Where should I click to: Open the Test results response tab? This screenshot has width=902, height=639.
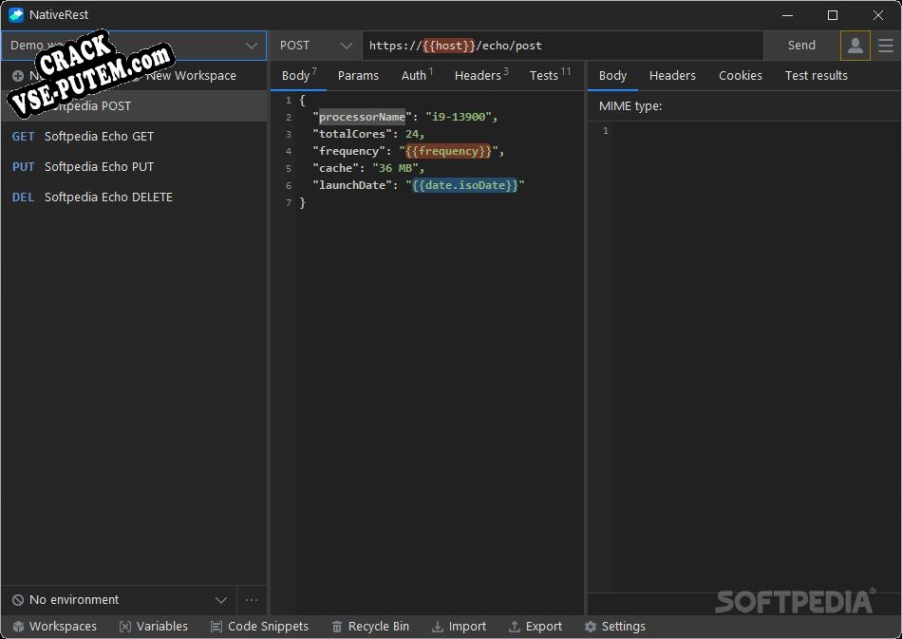click(x=816, y=75)
